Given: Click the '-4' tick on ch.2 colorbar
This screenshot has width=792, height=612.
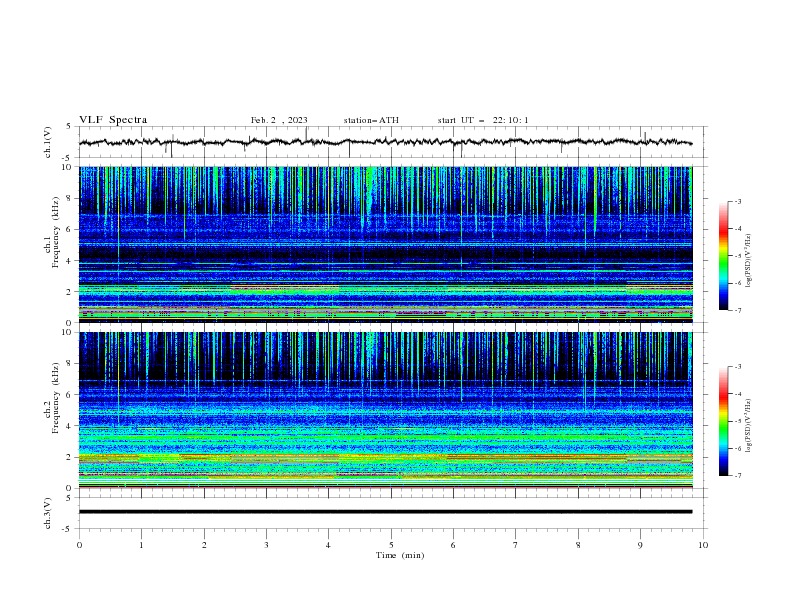Looking at the screenshot, I should pyautogui.click(x=737, y=394).
